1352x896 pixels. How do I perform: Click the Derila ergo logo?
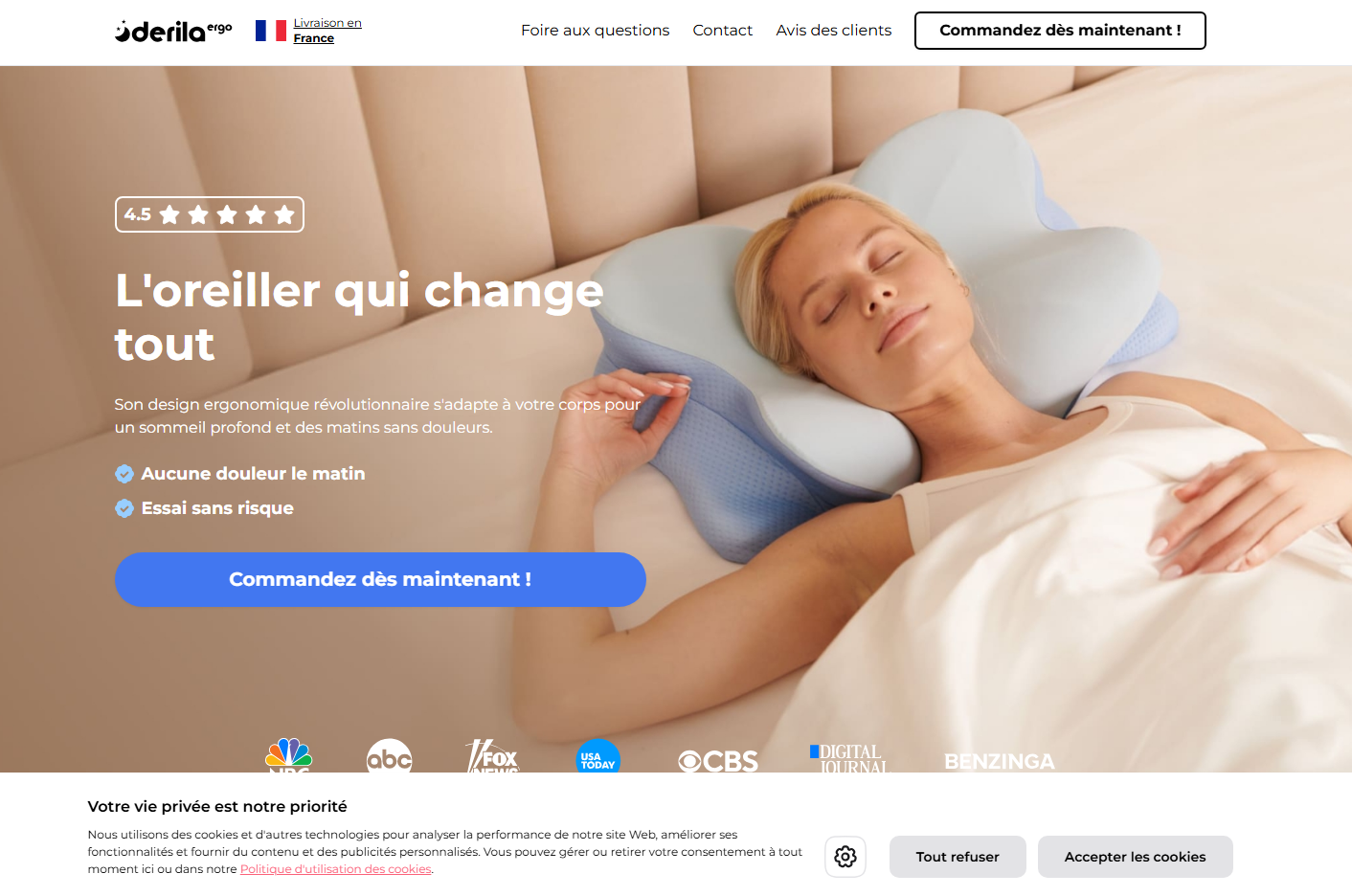(x=173, y=31)
